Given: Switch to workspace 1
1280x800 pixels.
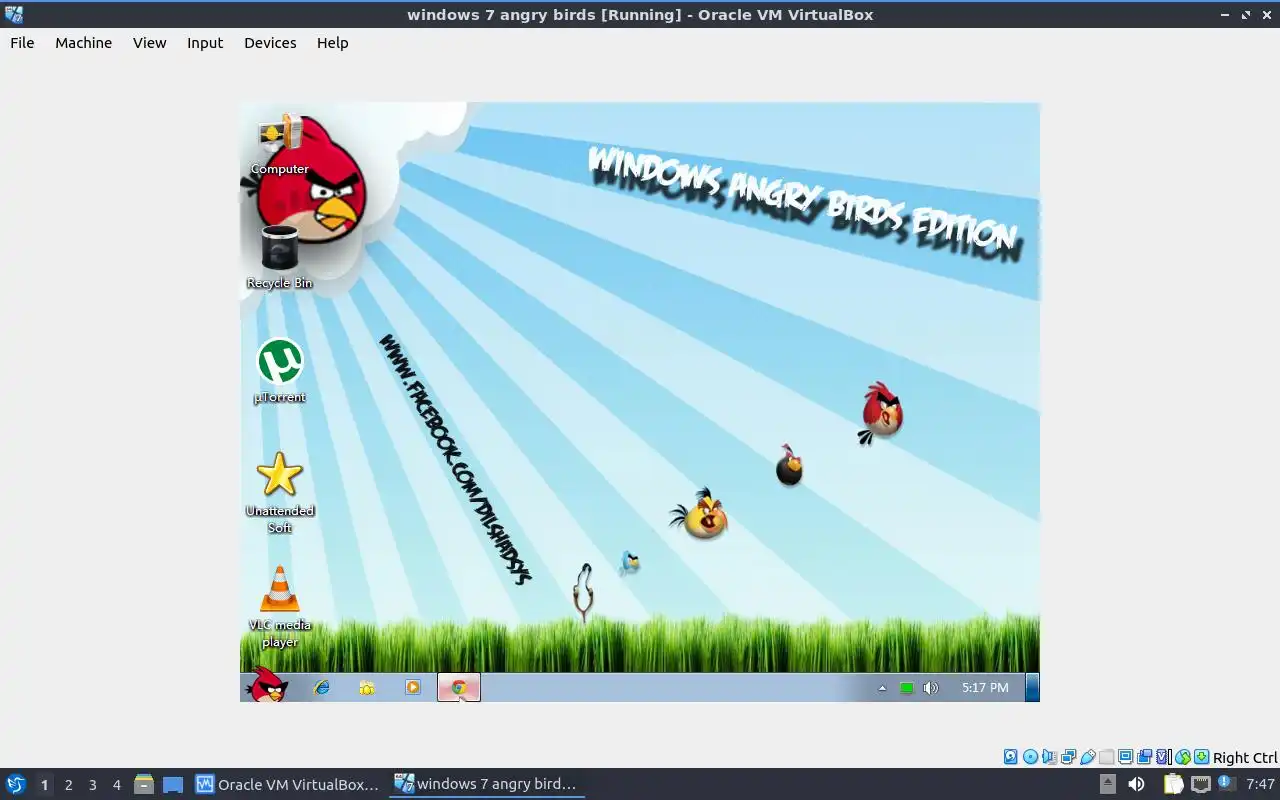Looking at the screenshot, I should pos(44,785).
